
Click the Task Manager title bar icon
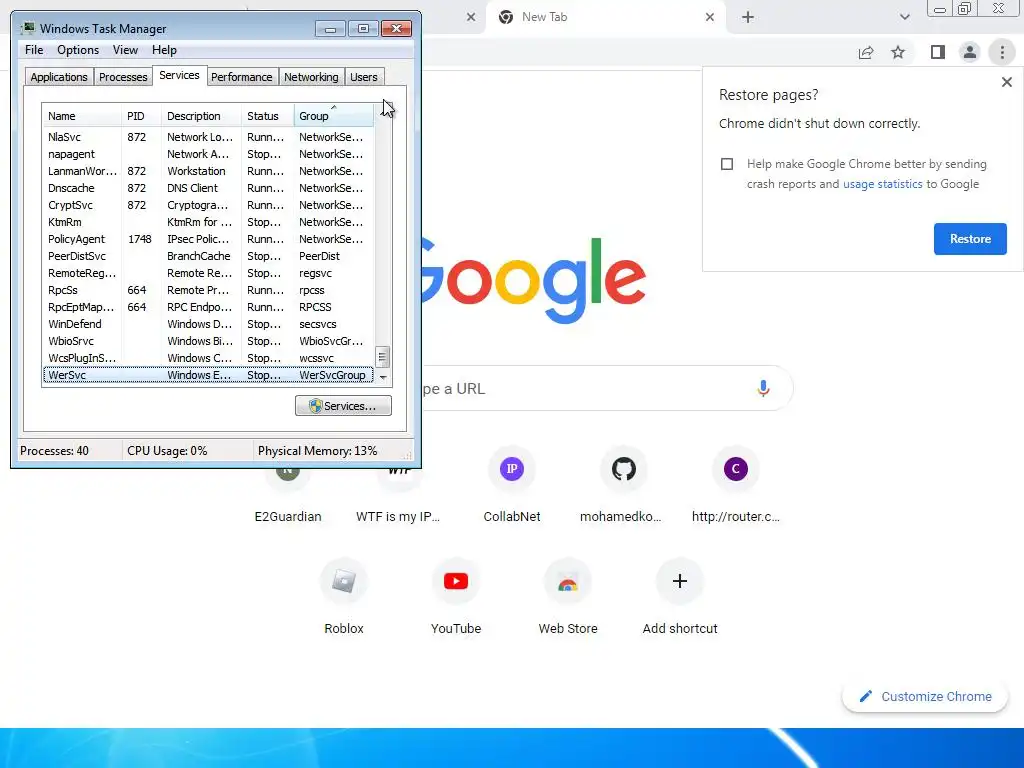(28, 29)
